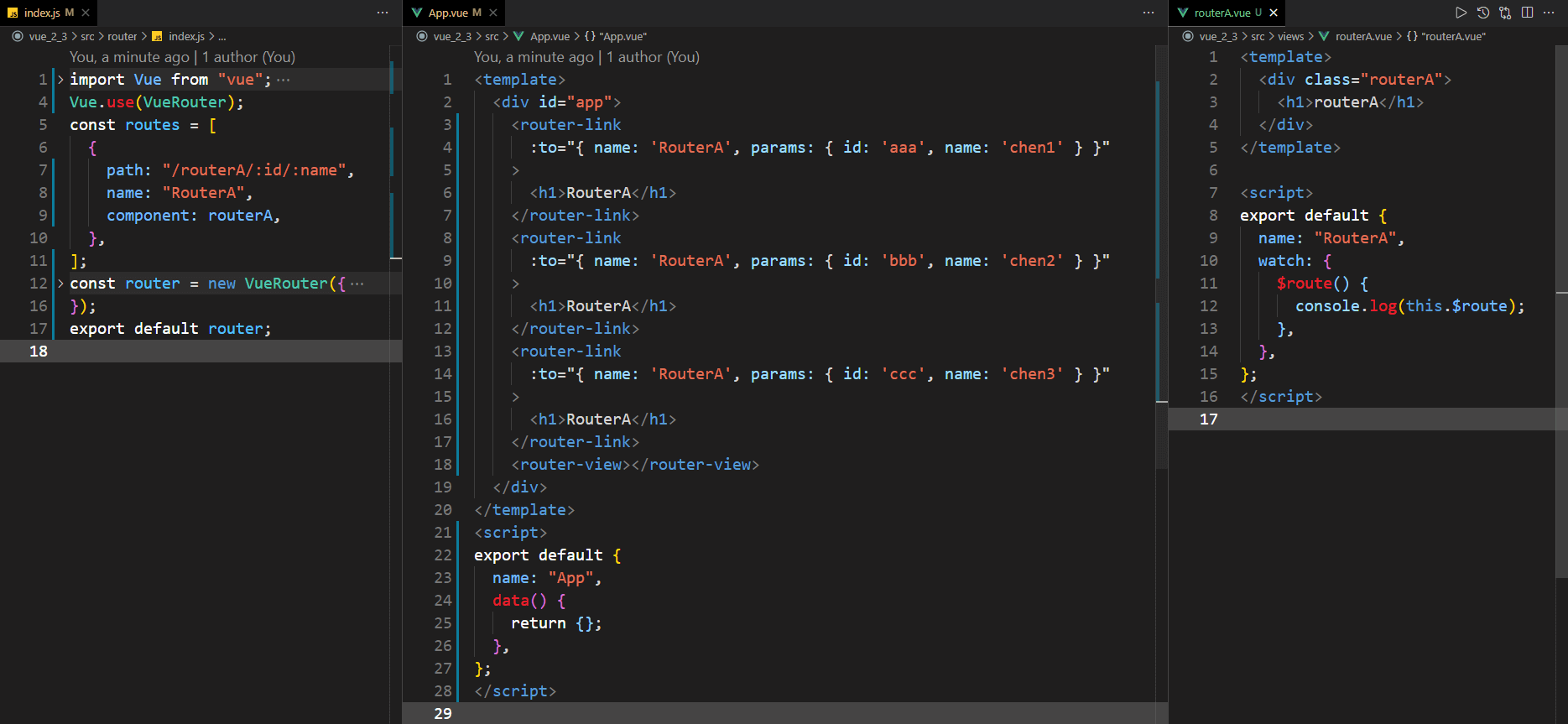The image size is (1568, 724).
Task: Click folded ellipsis after import Vue line
Action: (x=284, y=80)
